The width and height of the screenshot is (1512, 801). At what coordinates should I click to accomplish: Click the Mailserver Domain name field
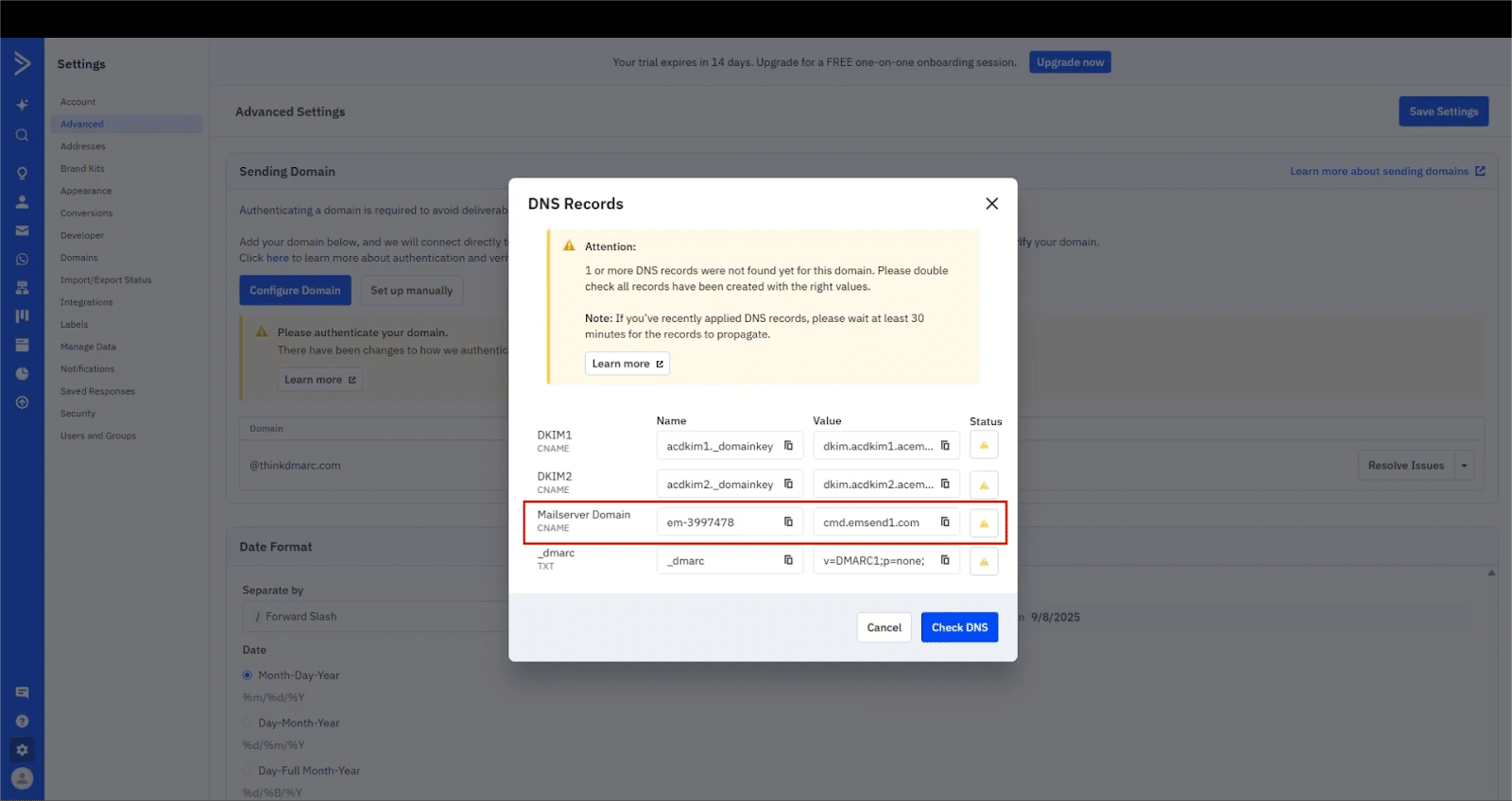(718, 522)
